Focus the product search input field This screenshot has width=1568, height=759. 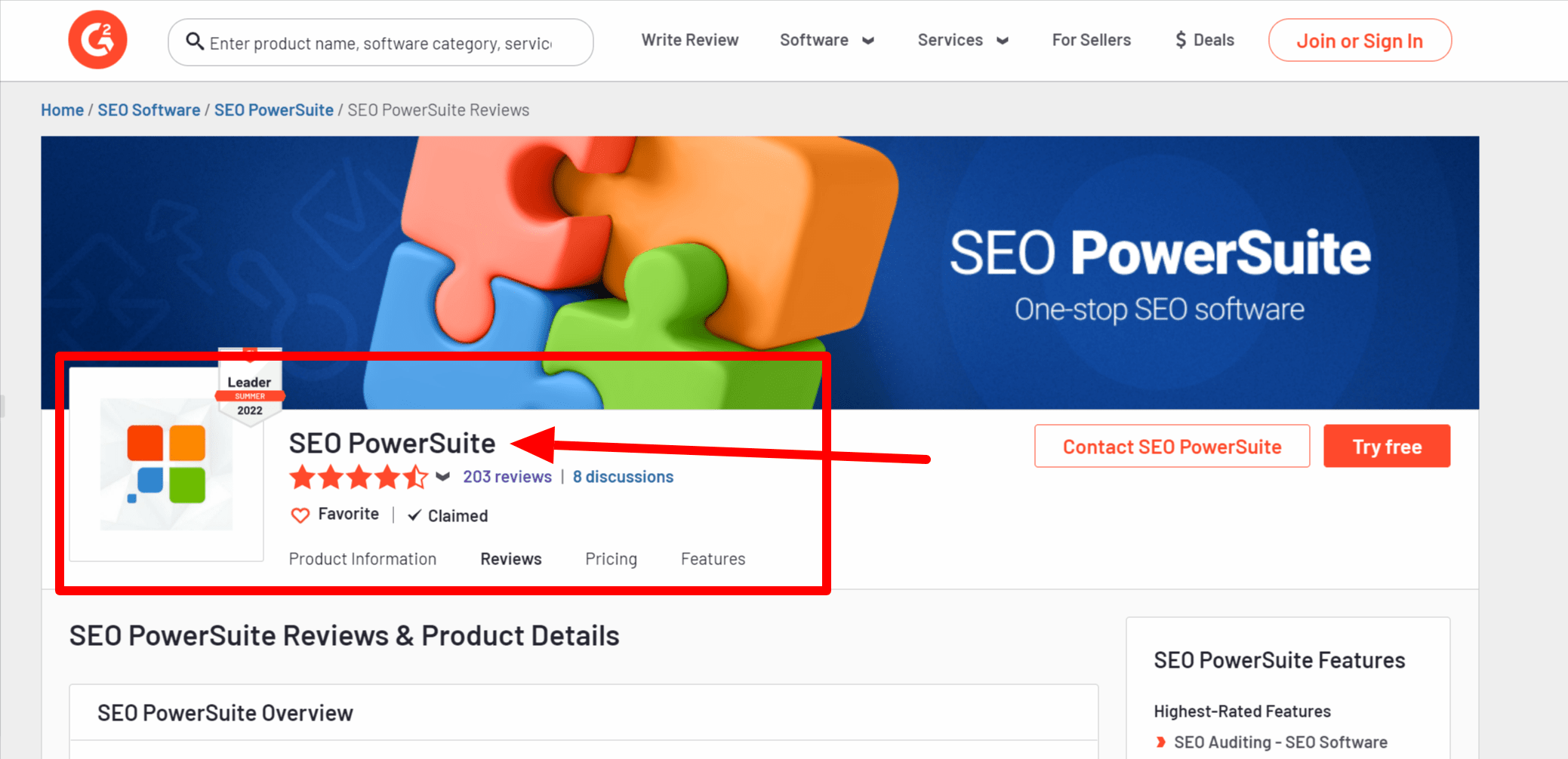[x=380, y=42]
